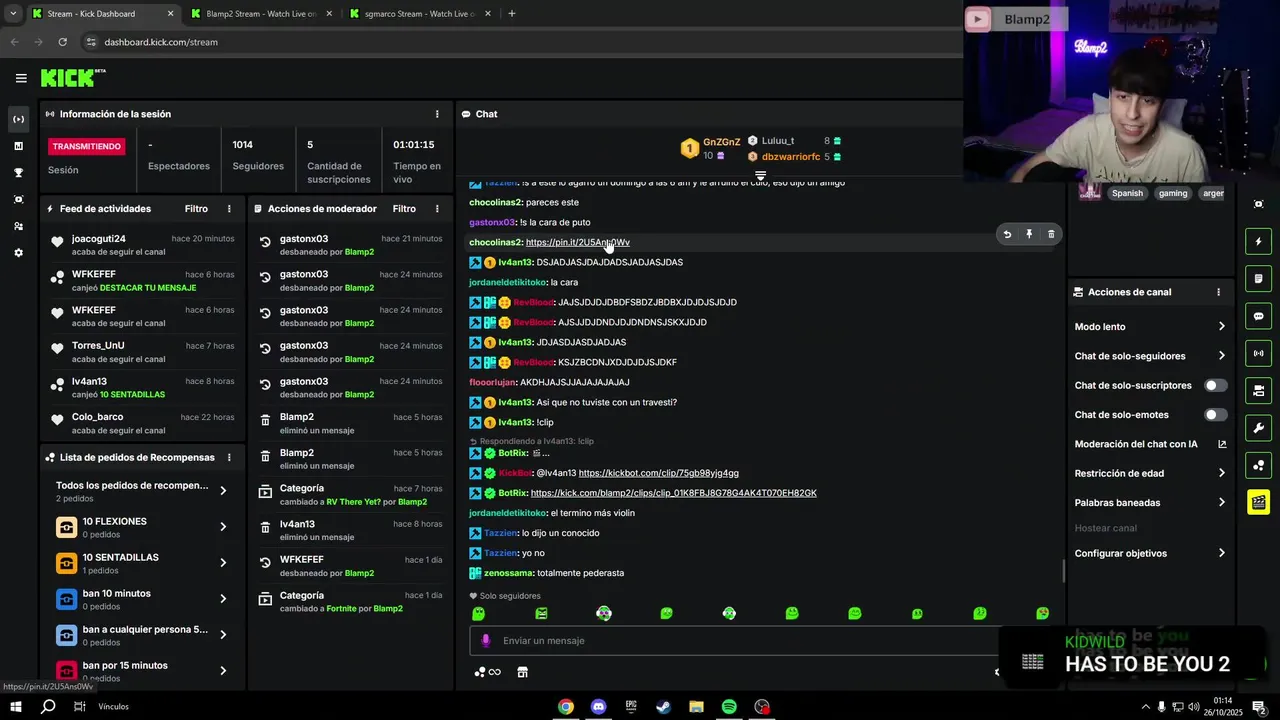The image size is (1280, 720).
Task: Open the Acciones de moderador three-dot menu
Action: [x=437, y=209]
